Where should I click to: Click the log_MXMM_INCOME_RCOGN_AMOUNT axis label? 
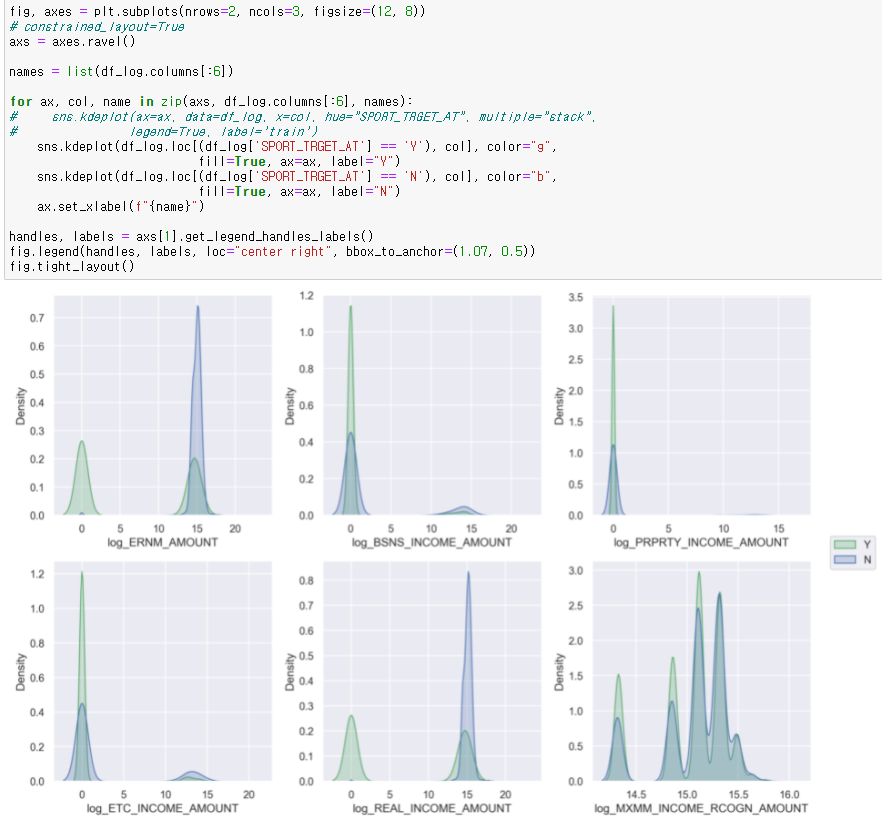[x=701, y=809]
